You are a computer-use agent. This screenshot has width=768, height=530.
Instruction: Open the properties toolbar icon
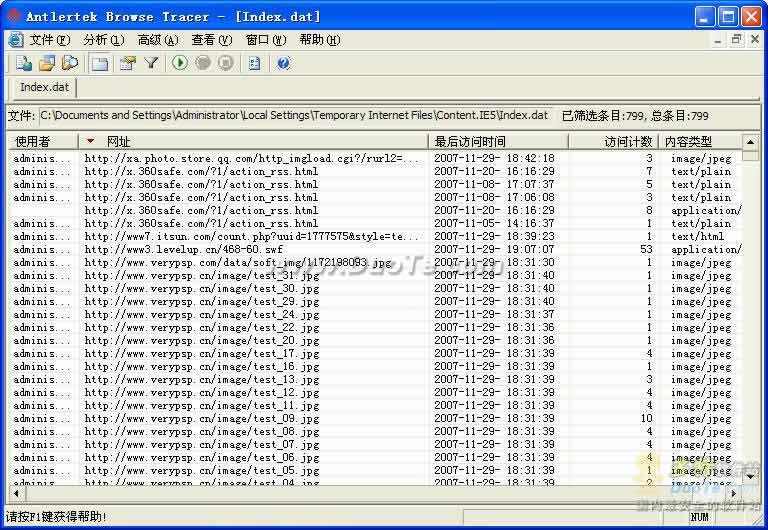tap(127, 63)
